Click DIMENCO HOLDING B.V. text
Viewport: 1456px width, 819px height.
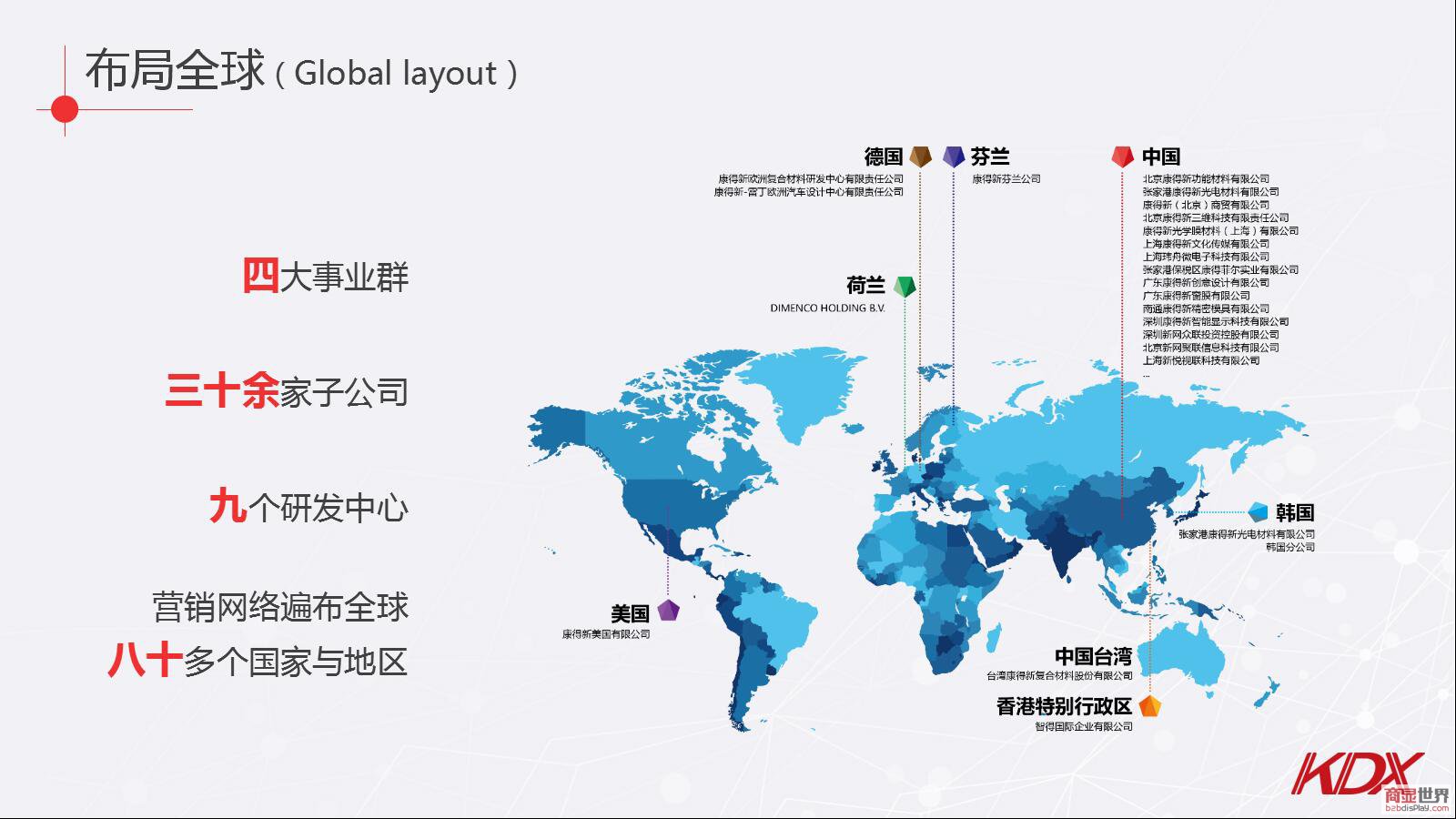pyautogui.click(x=827, y=308)
